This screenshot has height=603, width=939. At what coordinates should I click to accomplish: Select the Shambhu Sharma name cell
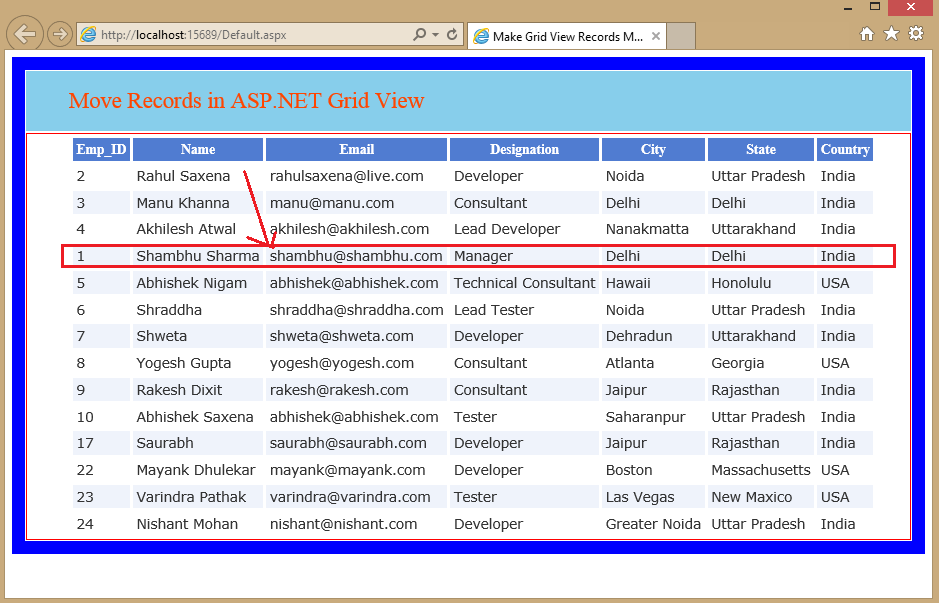pyautogui.click(x=198, y=256)
